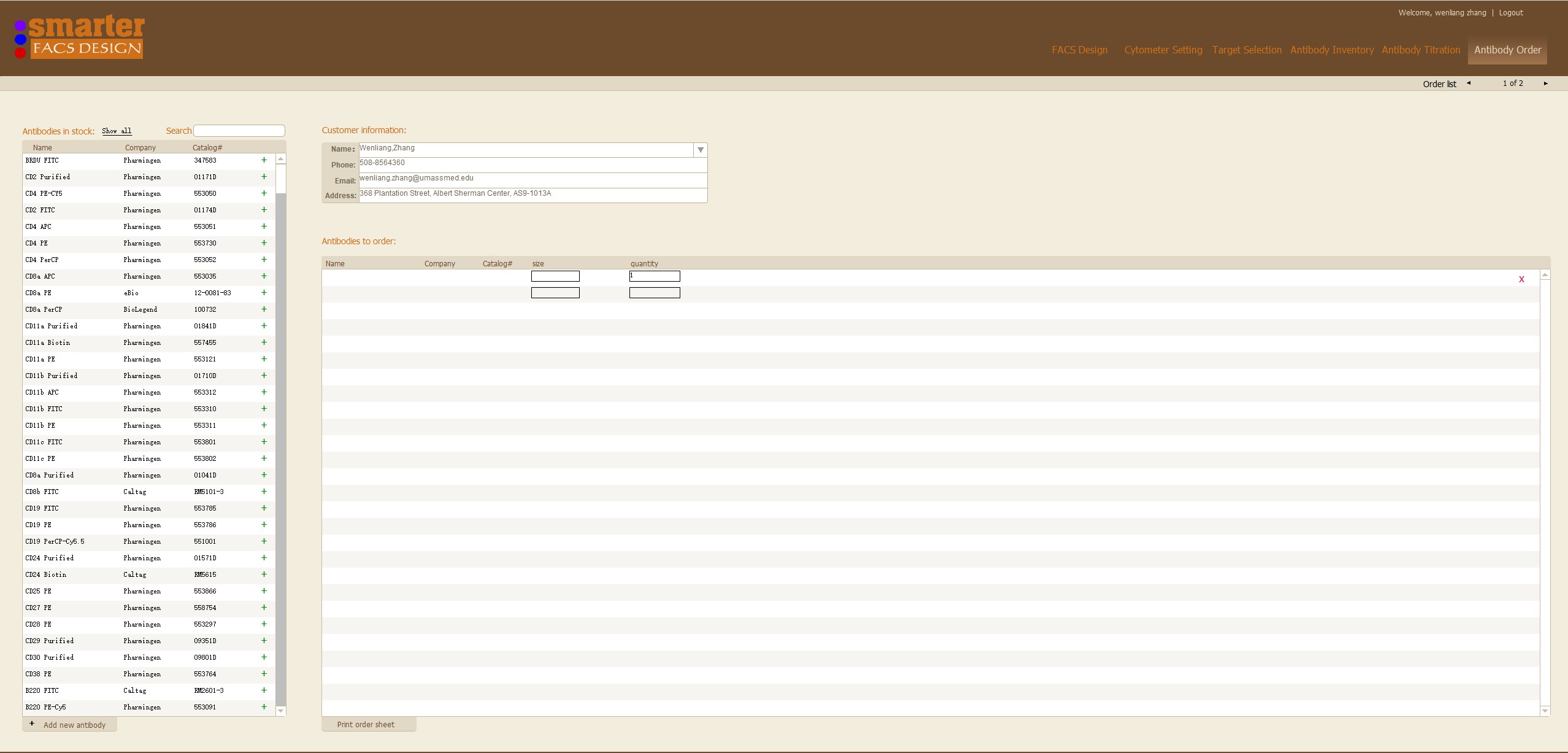The width and height of the screenshot is (1568, 753).
Task: Focus the antibody Search field
Action: tap(239, 131)
